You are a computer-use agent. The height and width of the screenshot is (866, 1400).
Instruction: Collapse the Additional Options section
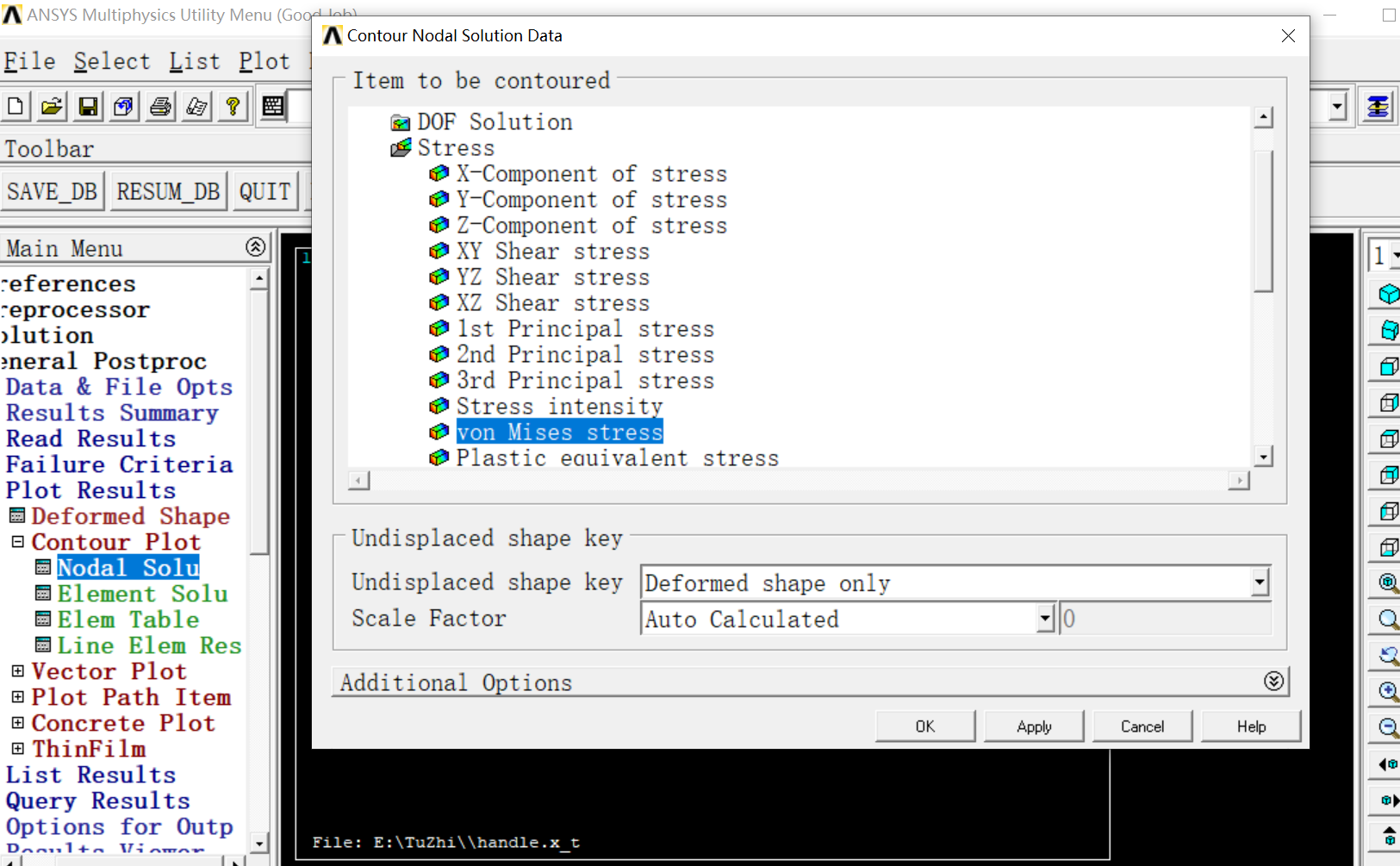pos(1274,681)
